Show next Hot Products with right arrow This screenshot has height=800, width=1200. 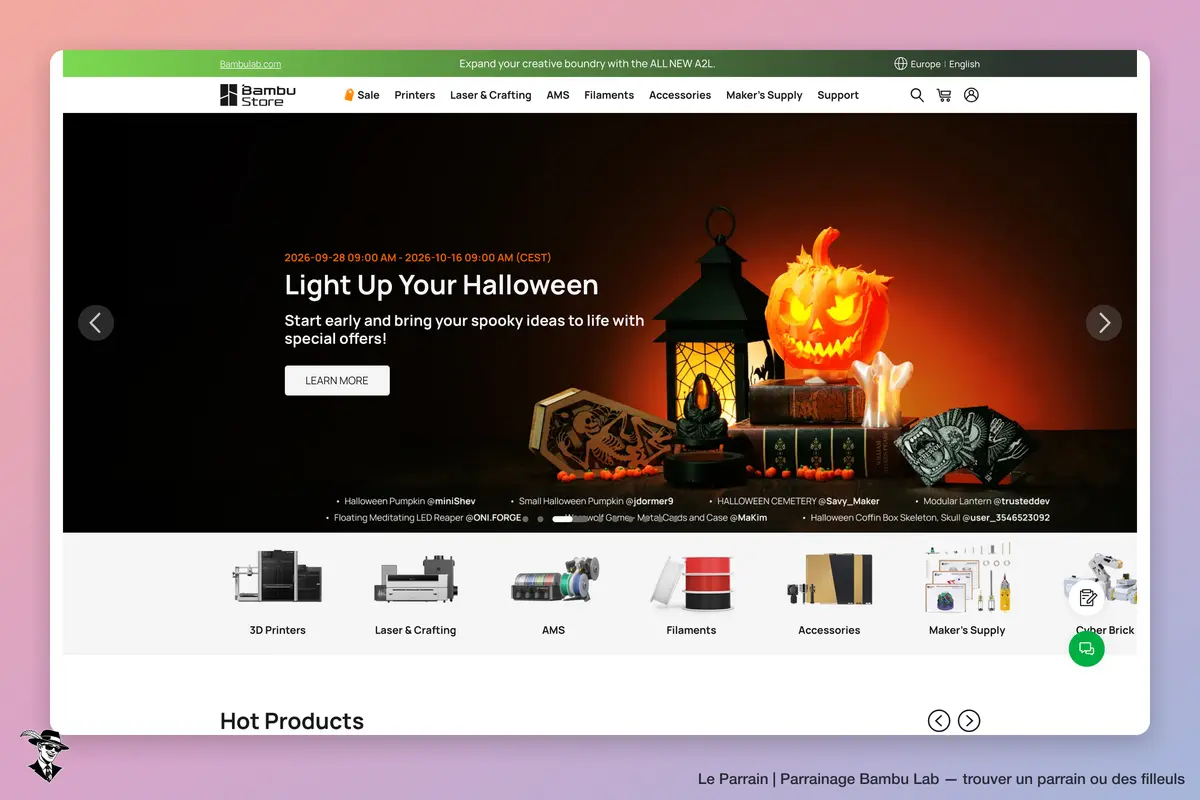969,720
